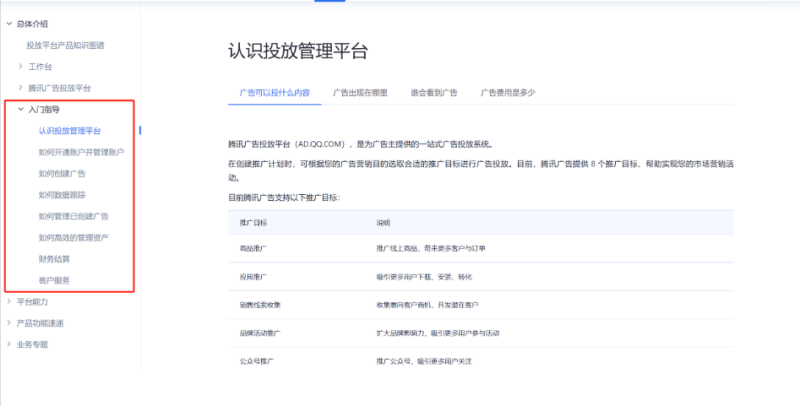
Task: Click the 认识投放管理平台 page heading
Action: [x=298, y=51]
